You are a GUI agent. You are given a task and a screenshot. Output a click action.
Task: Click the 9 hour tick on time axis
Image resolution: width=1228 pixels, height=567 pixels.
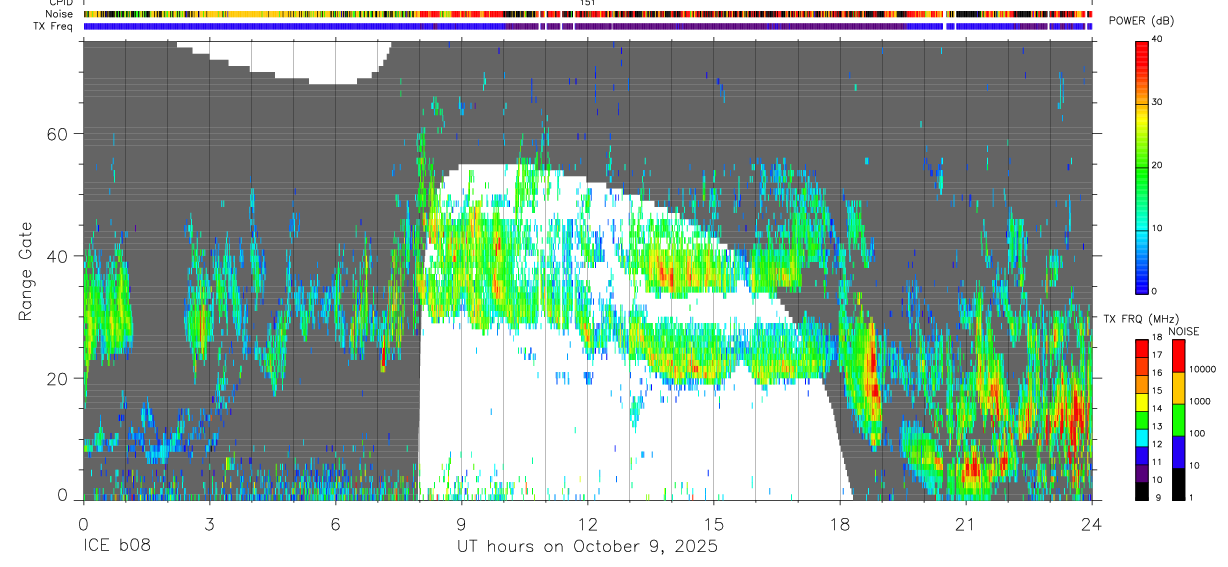tap(461, 524)
